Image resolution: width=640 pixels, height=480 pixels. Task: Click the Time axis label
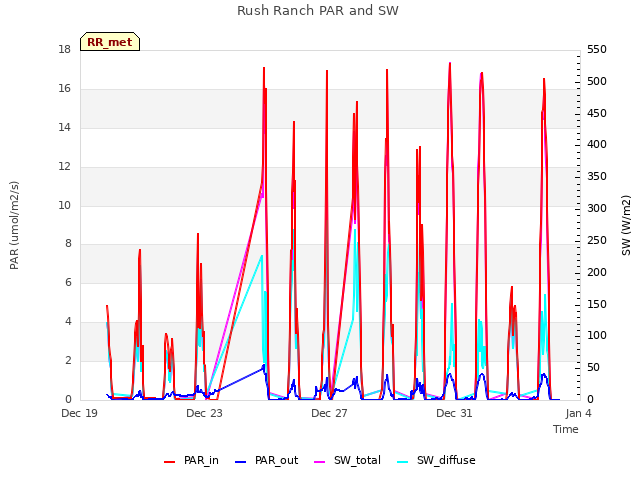click(x=566, y=429)
